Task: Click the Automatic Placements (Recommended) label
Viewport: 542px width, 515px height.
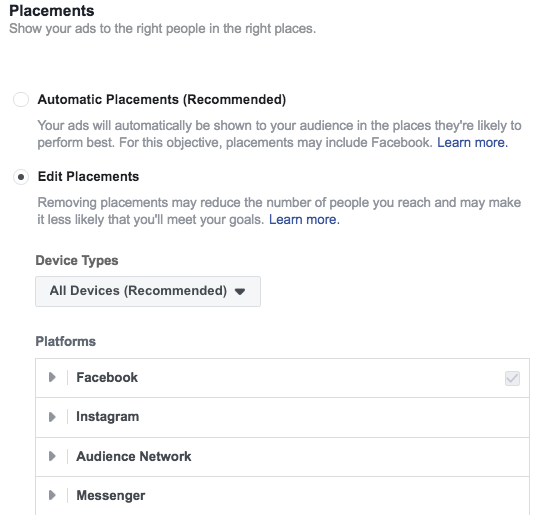Action: pyautogui.click(x=162, y=100)
